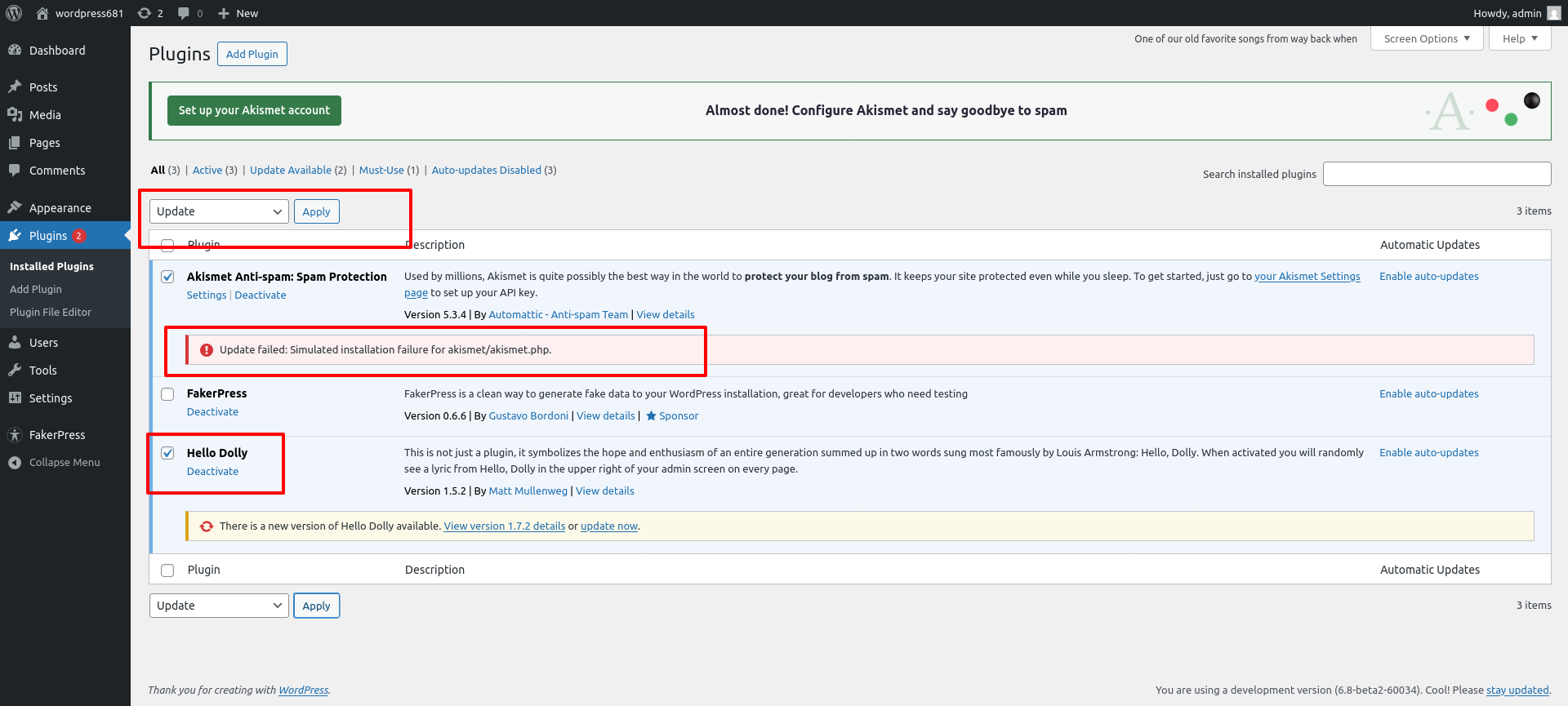1568x706 pixels.
Task: Open Add Plugin submenu item
Action: (36, 290)
